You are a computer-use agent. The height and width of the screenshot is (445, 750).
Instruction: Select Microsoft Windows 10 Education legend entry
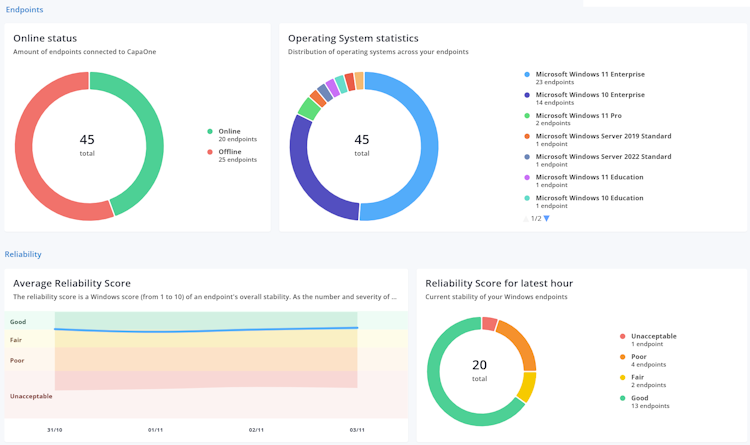point(584,201)
